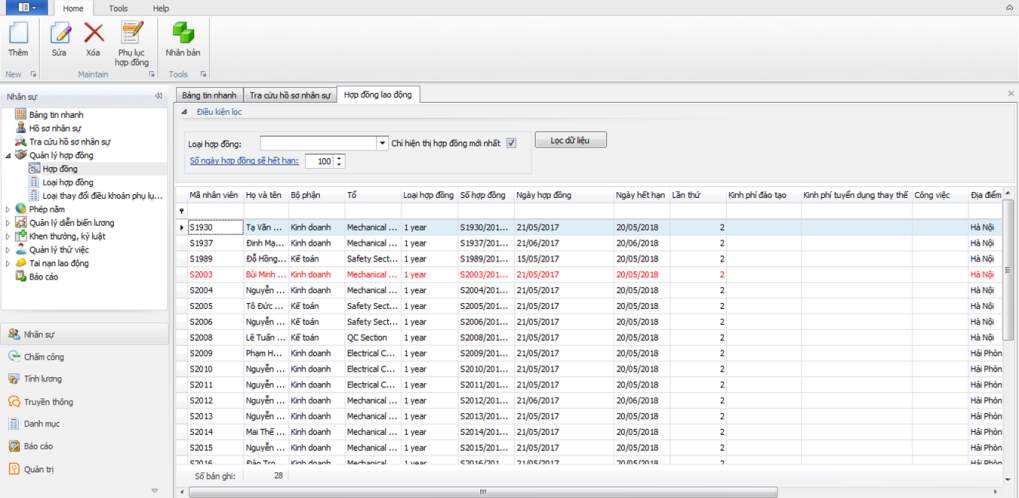
Task: Open Hồ sơ nhân sự tree item
Action: 55,128
